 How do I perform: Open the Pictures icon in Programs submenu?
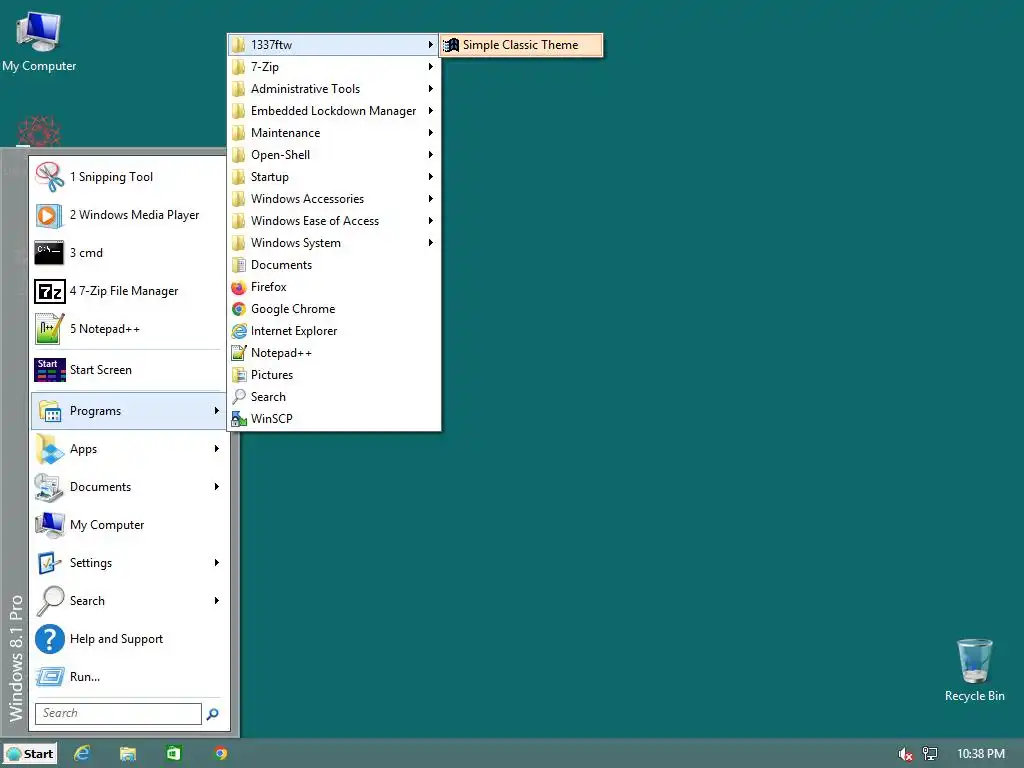click(x=239, y=375)
